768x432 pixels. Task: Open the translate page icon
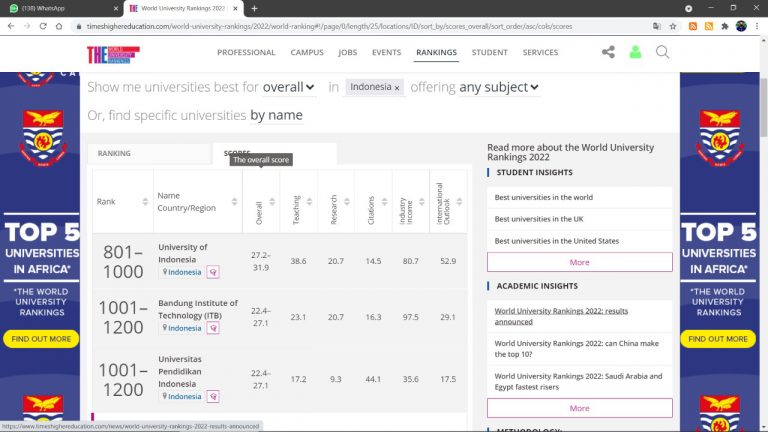tap(657, 26)
